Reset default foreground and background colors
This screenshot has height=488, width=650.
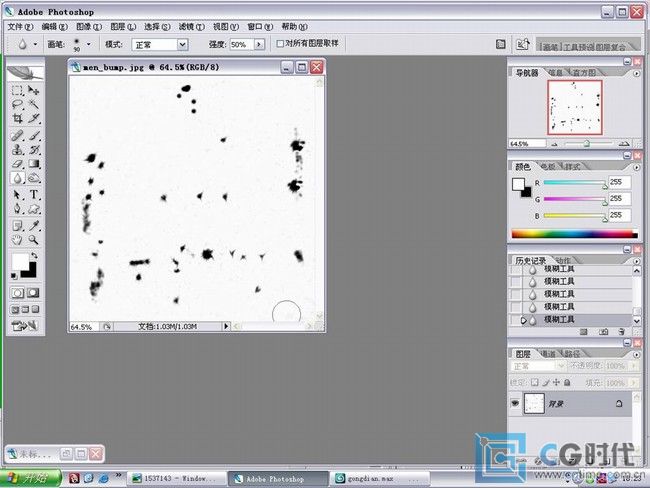click(x=14, y=276)
